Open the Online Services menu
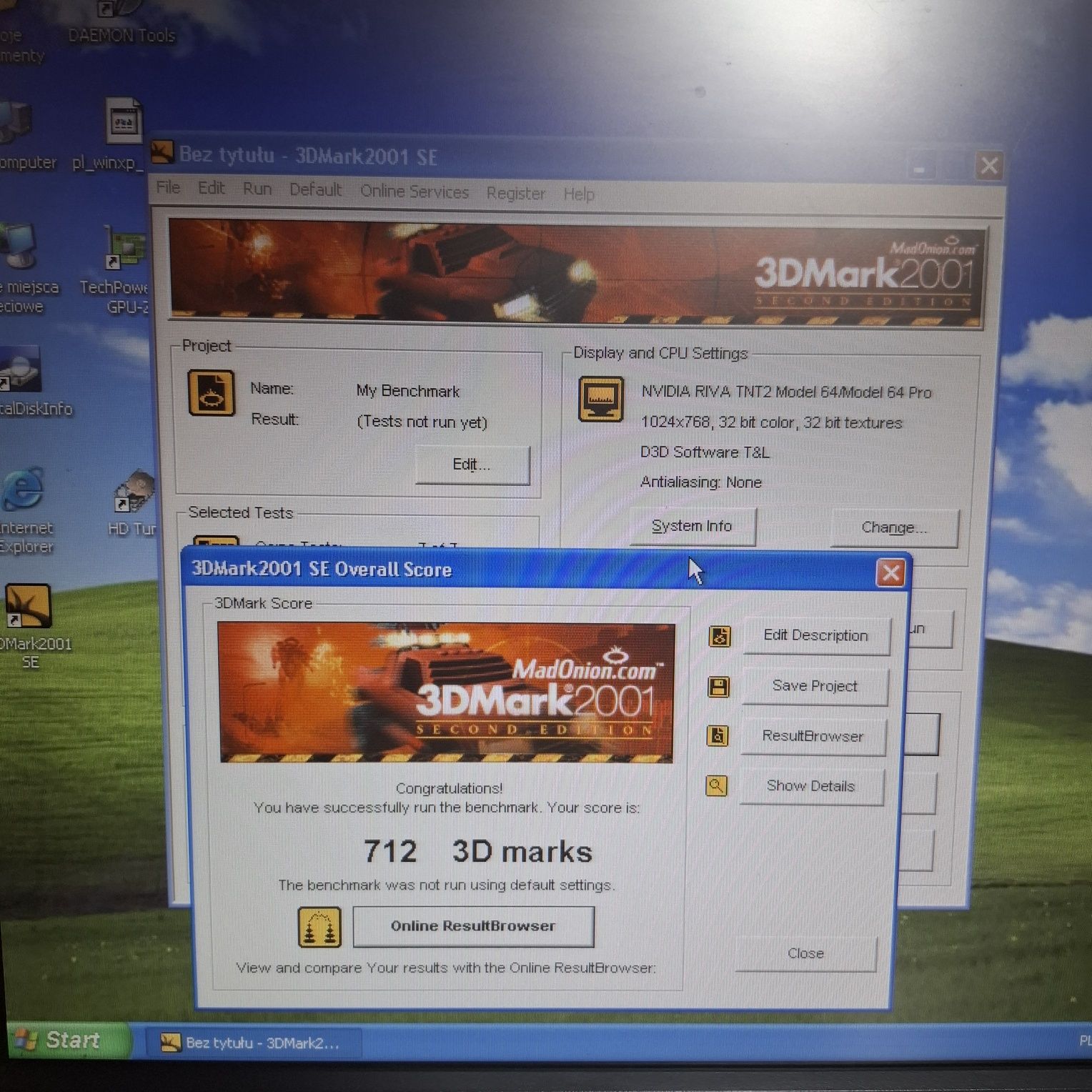The height and width of the screenshot is (1092, 1092). [415, 192]
